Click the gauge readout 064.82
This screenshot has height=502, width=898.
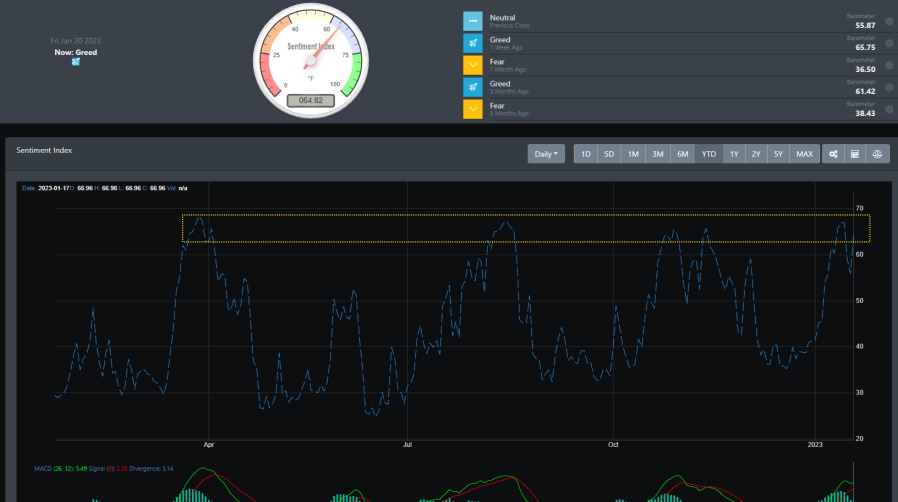pos(310,100)
